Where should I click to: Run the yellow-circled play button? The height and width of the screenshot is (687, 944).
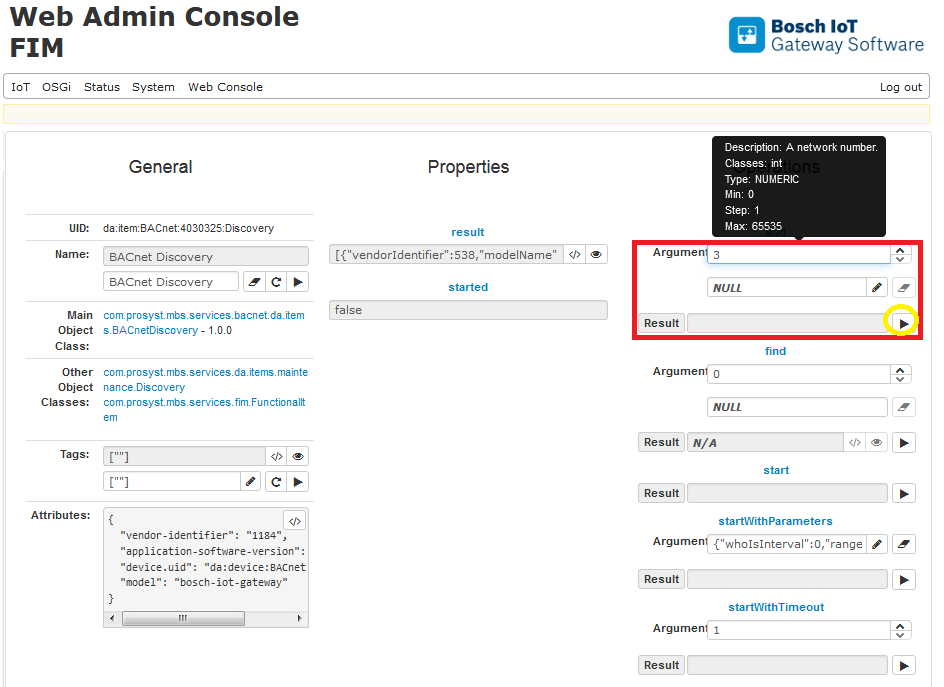[903, 323]
